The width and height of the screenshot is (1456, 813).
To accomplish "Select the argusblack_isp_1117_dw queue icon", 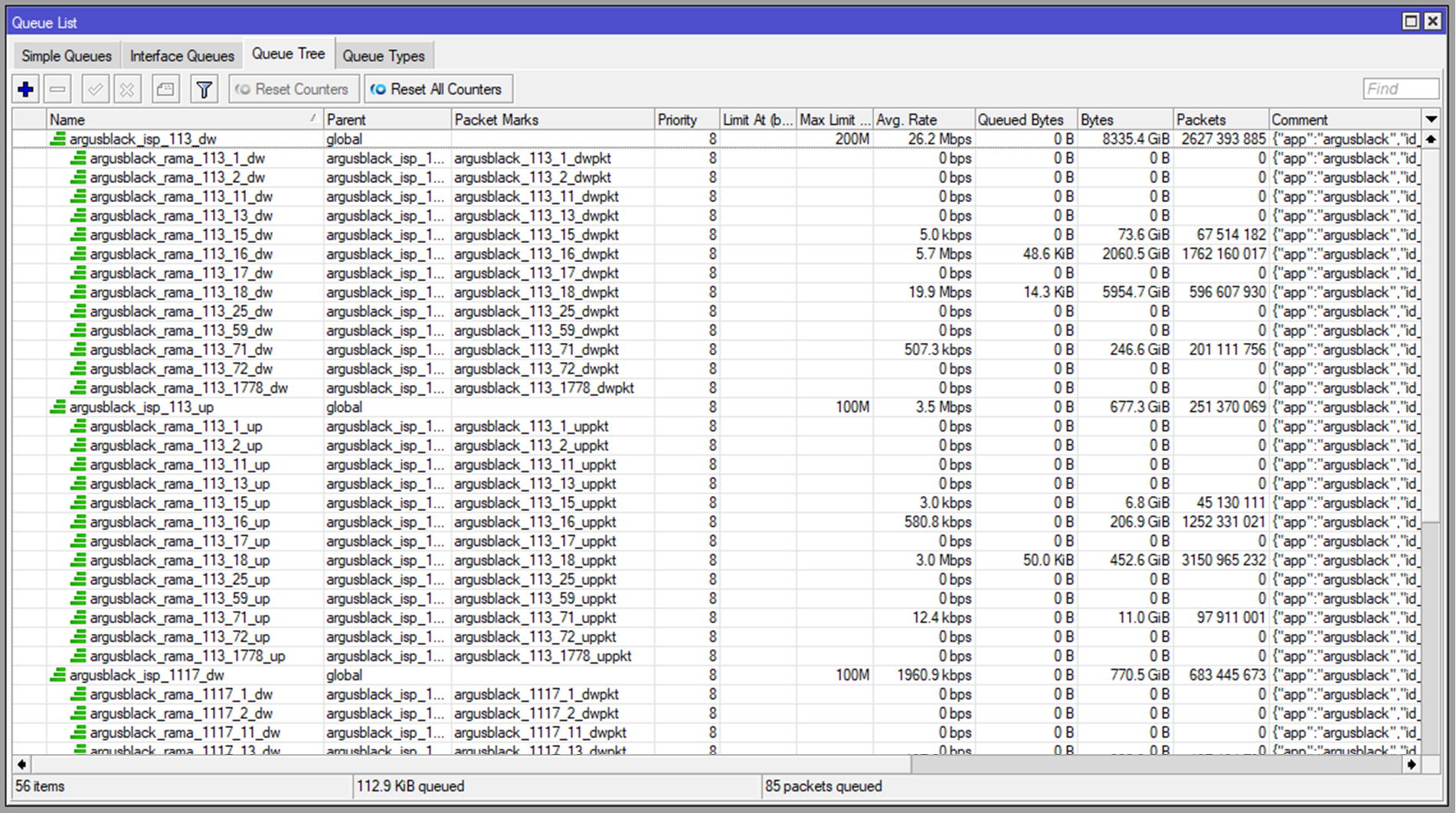I will coord(58,675).
